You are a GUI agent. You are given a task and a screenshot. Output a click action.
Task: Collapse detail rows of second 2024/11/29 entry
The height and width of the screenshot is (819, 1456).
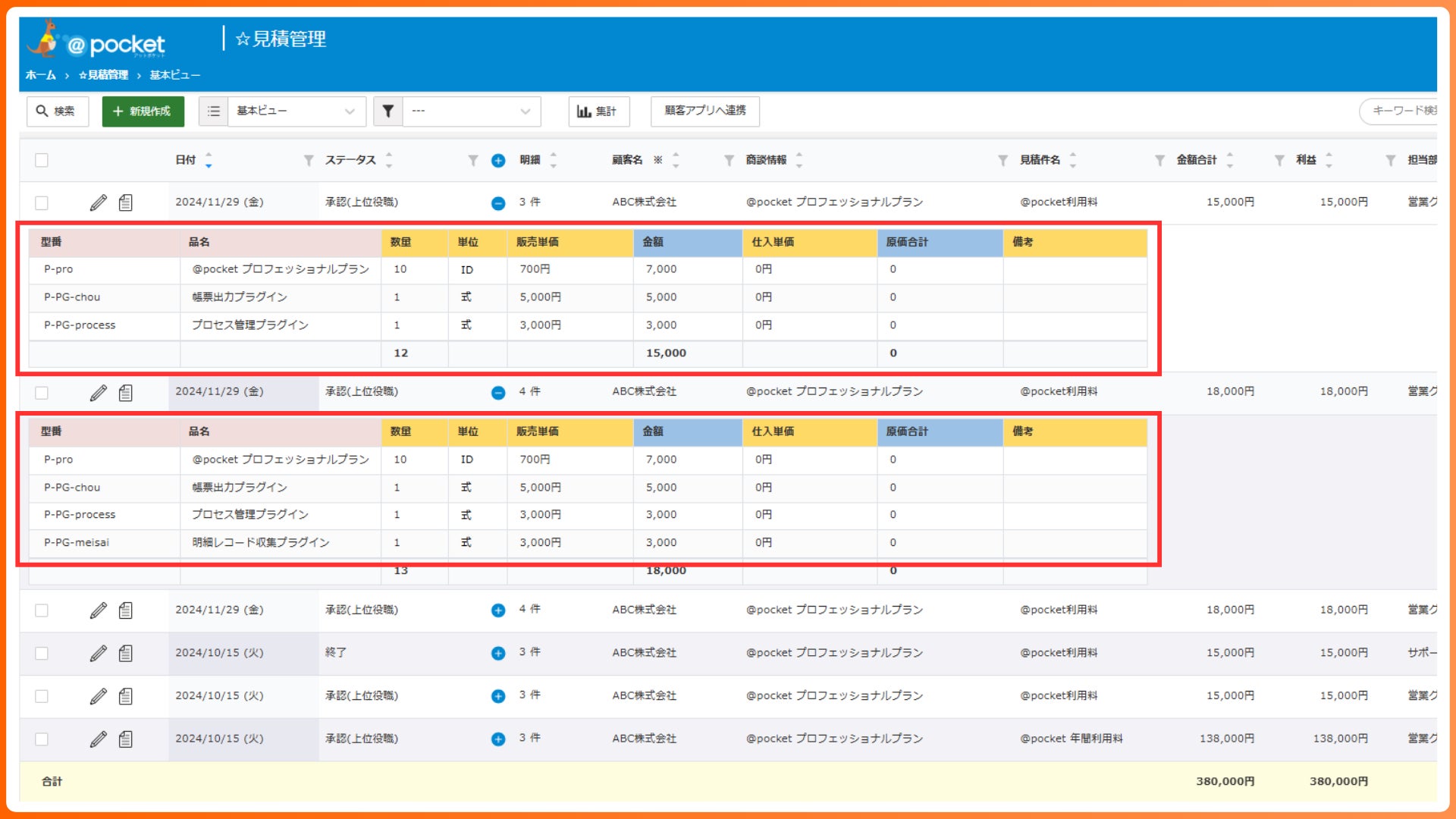coord(498,393)
